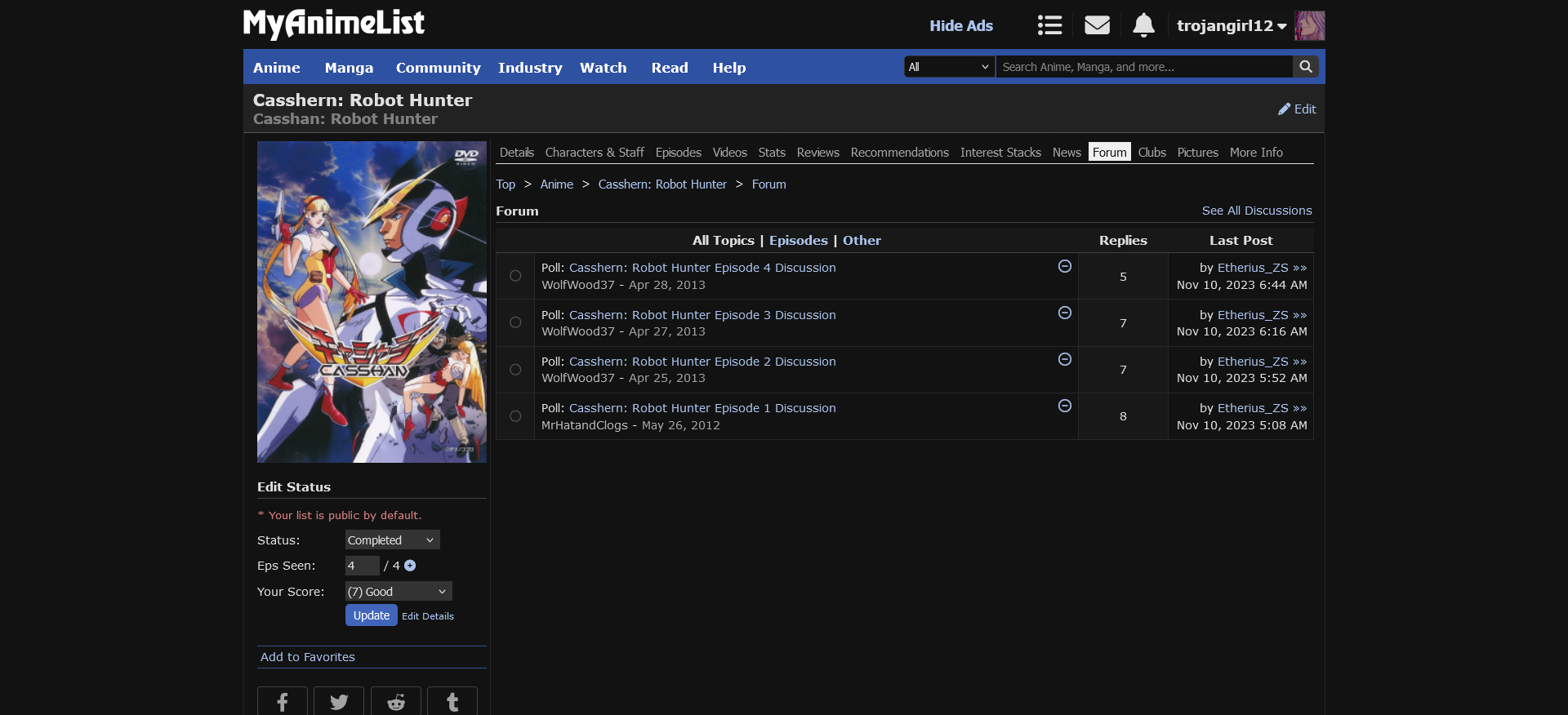This screenshot has height=715, width=1568.
Task: Switch to the Reviews tab
Action: point(817,153)
